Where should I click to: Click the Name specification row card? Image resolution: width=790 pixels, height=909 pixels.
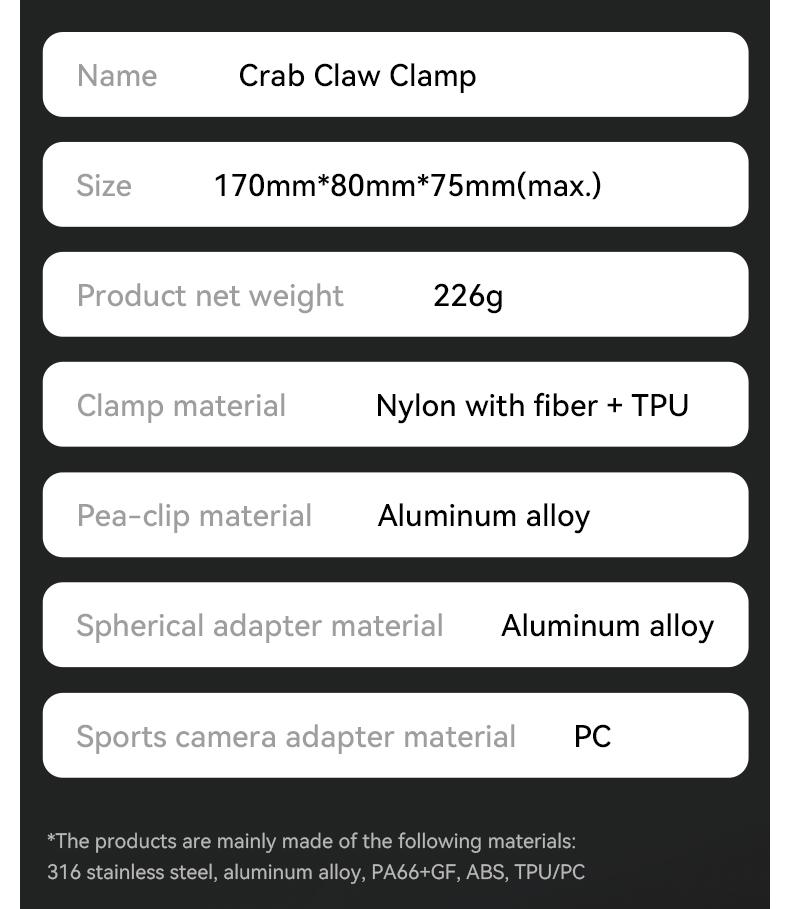pos(395,75)
